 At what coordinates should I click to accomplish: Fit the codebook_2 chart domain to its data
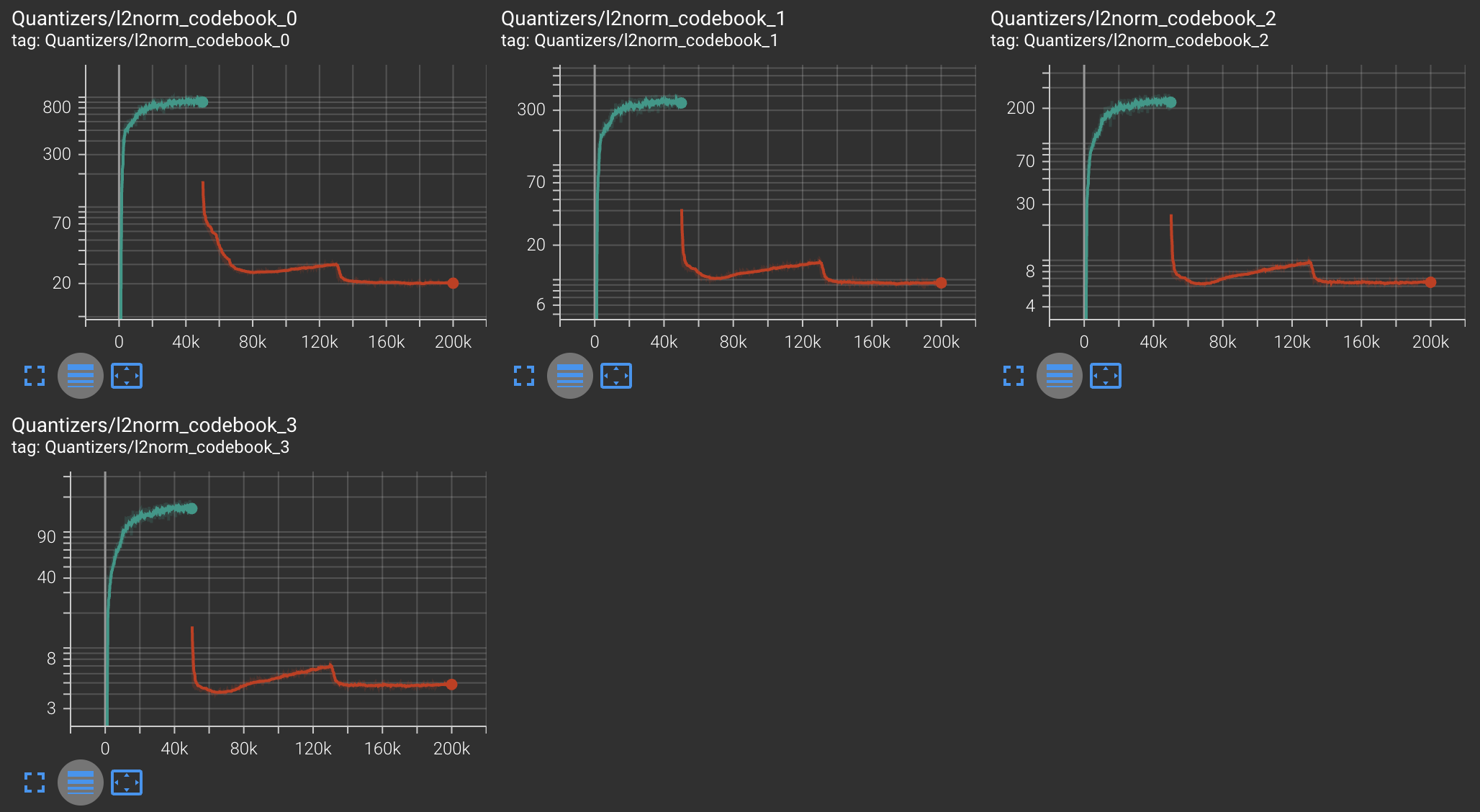click(1106, 376)
